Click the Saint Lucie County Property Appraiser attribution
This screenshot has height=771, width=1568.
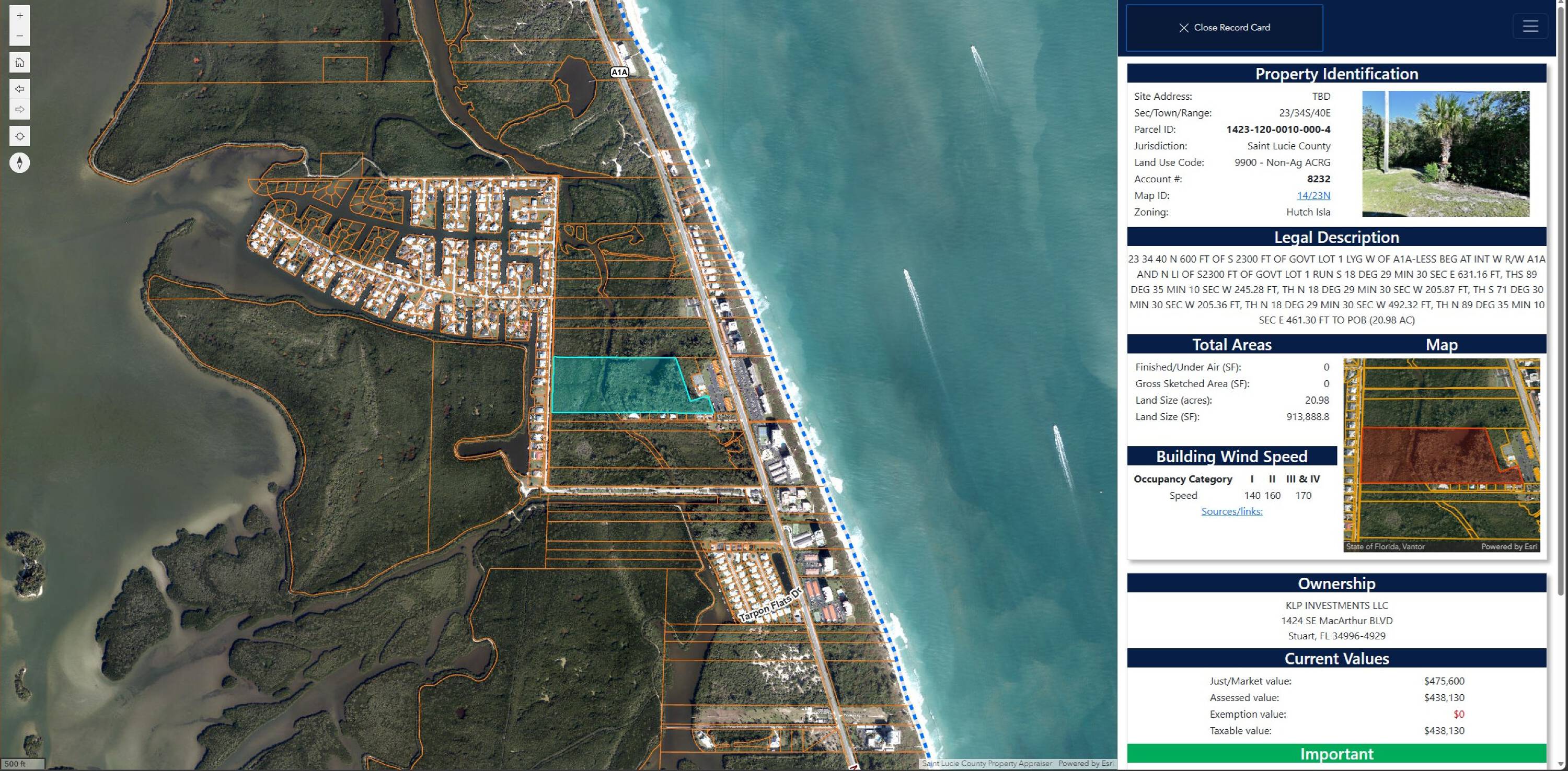[x=987, y=763]
